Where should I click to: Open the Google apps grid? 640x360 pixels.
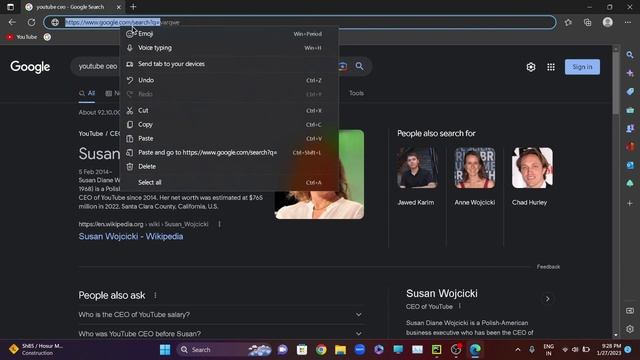pos(551,67)
